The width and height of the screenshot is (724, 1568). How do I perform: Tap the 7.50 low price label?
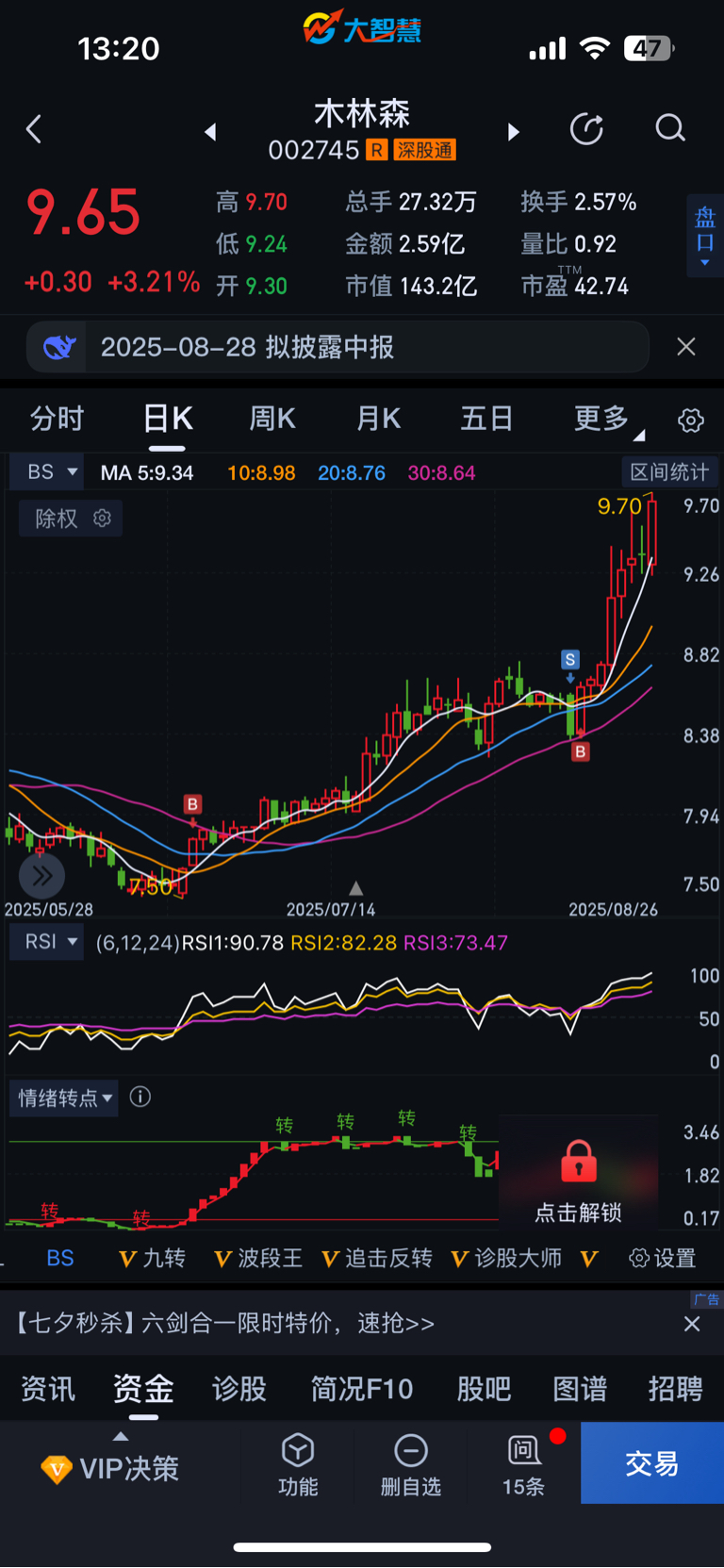(x=151, y=886)
